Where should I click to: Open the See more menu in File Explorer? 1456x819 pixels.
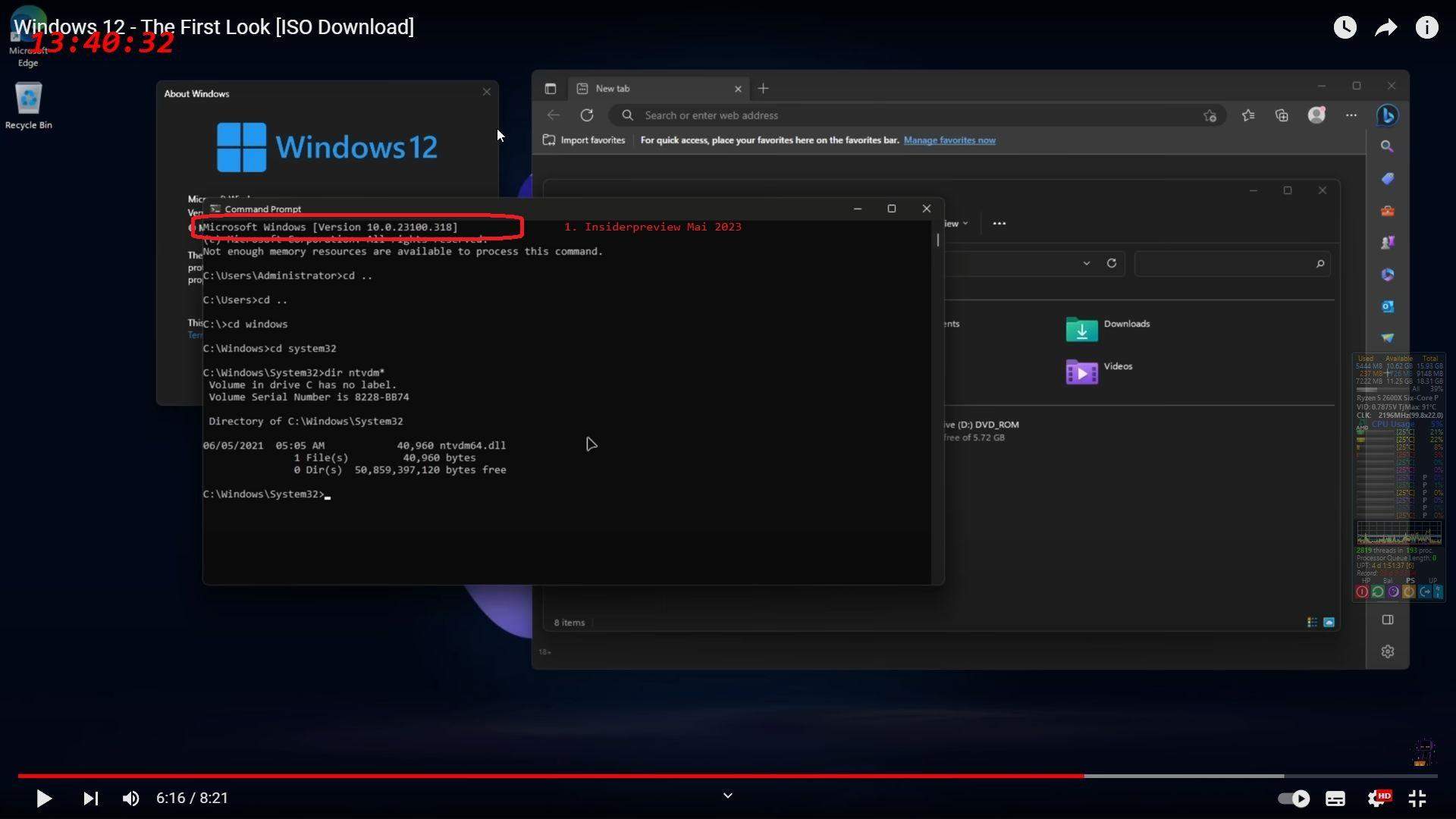pos(999,223)
